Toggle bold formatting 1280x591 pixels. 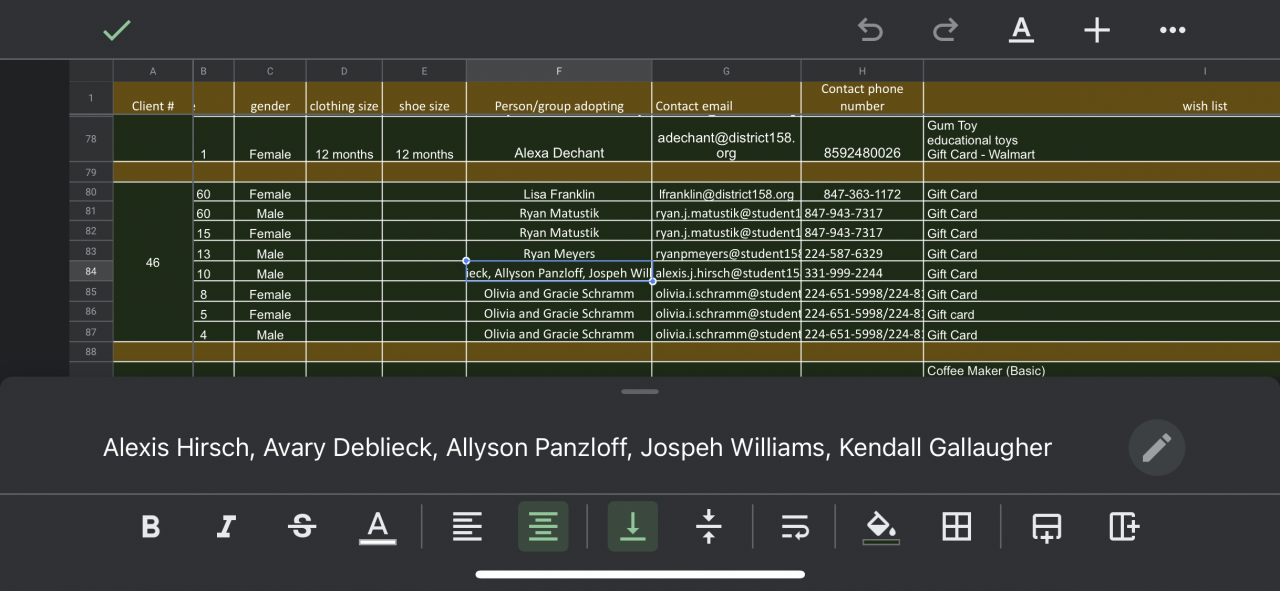coord(151,526)
